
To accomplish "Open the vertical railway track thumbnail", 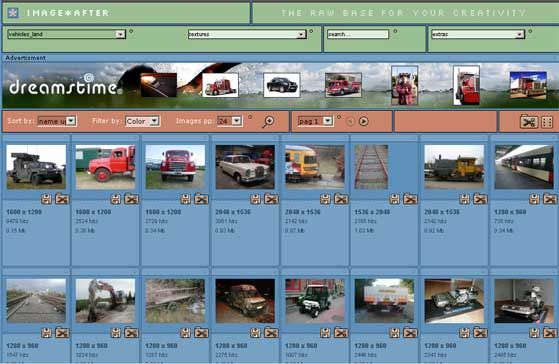I will [x=371, y=167].
